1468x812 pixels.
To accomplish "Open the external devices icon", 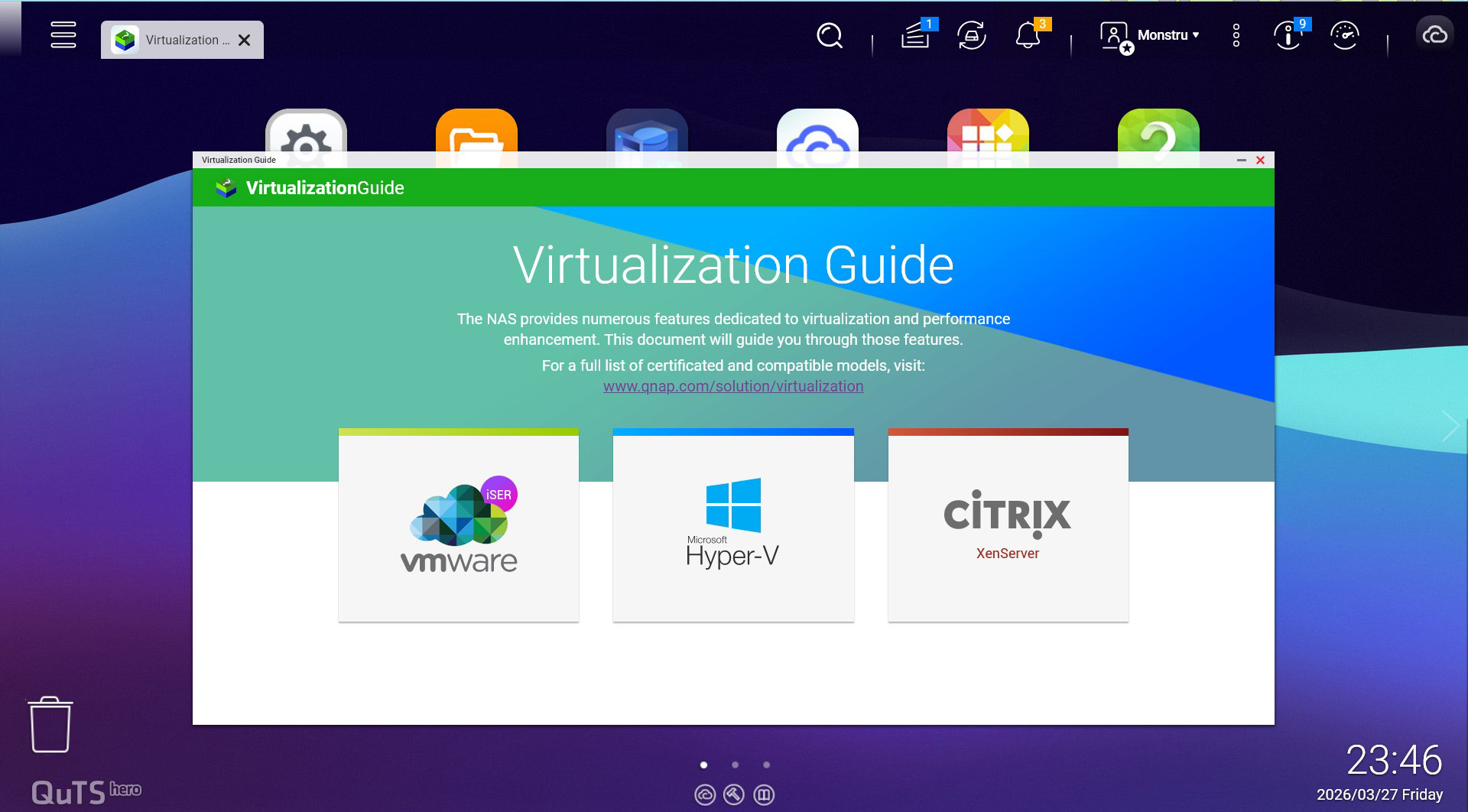I will click(971, 35).
